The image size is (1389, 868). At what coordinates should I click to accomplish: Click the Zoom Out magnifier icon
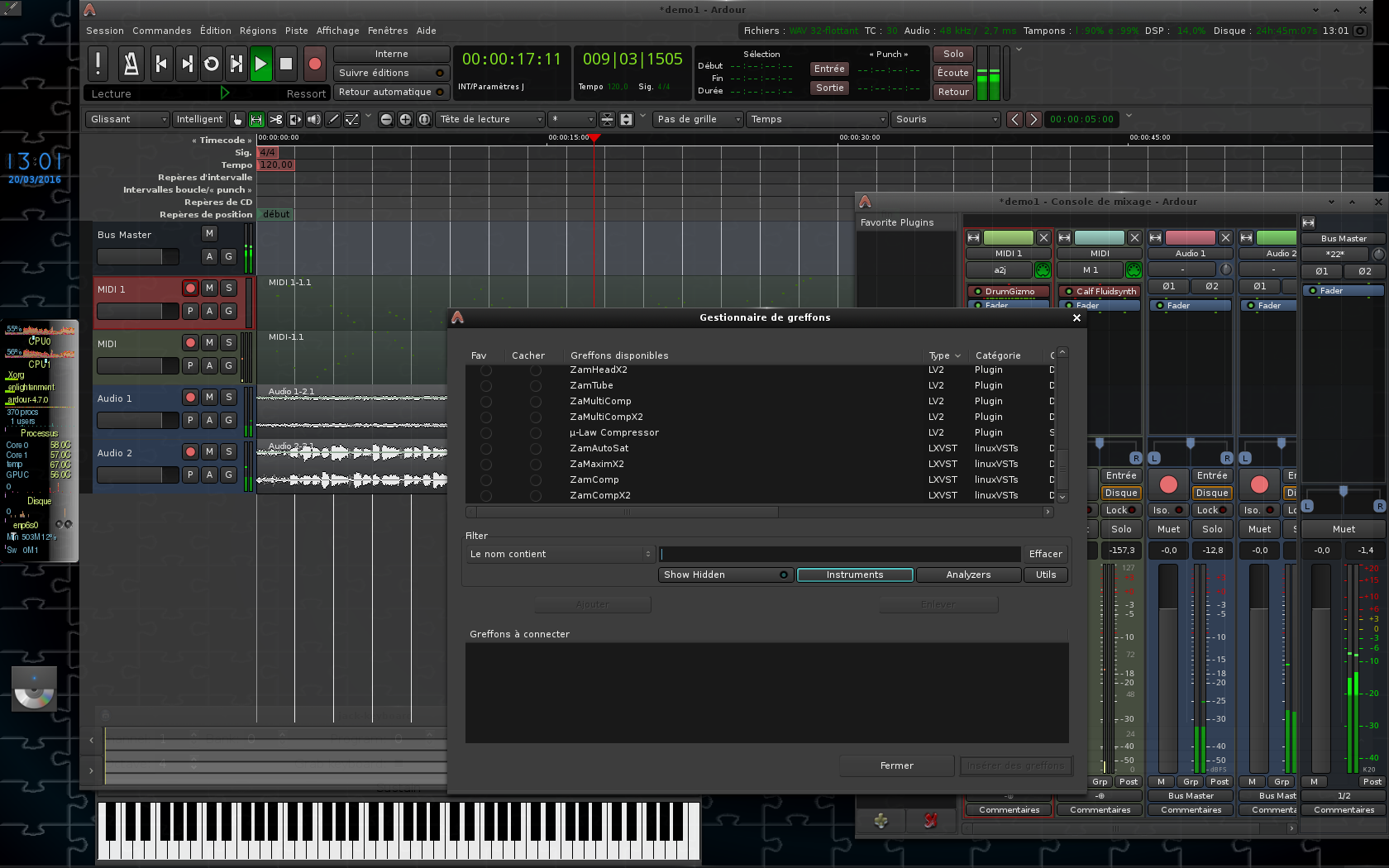pyautogui.click(x=386, y=119)
